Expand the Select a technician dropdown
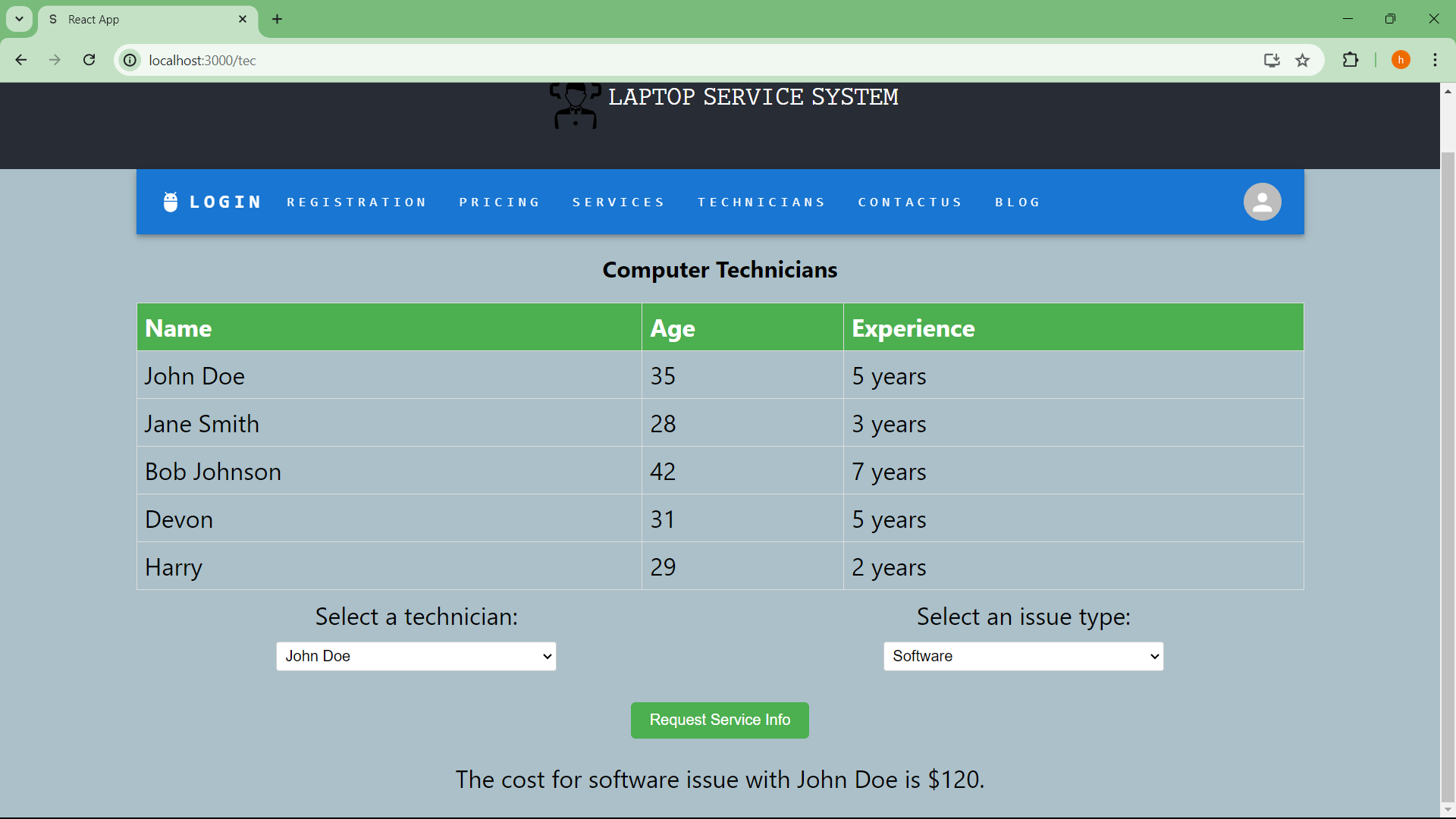 point(416,656)
